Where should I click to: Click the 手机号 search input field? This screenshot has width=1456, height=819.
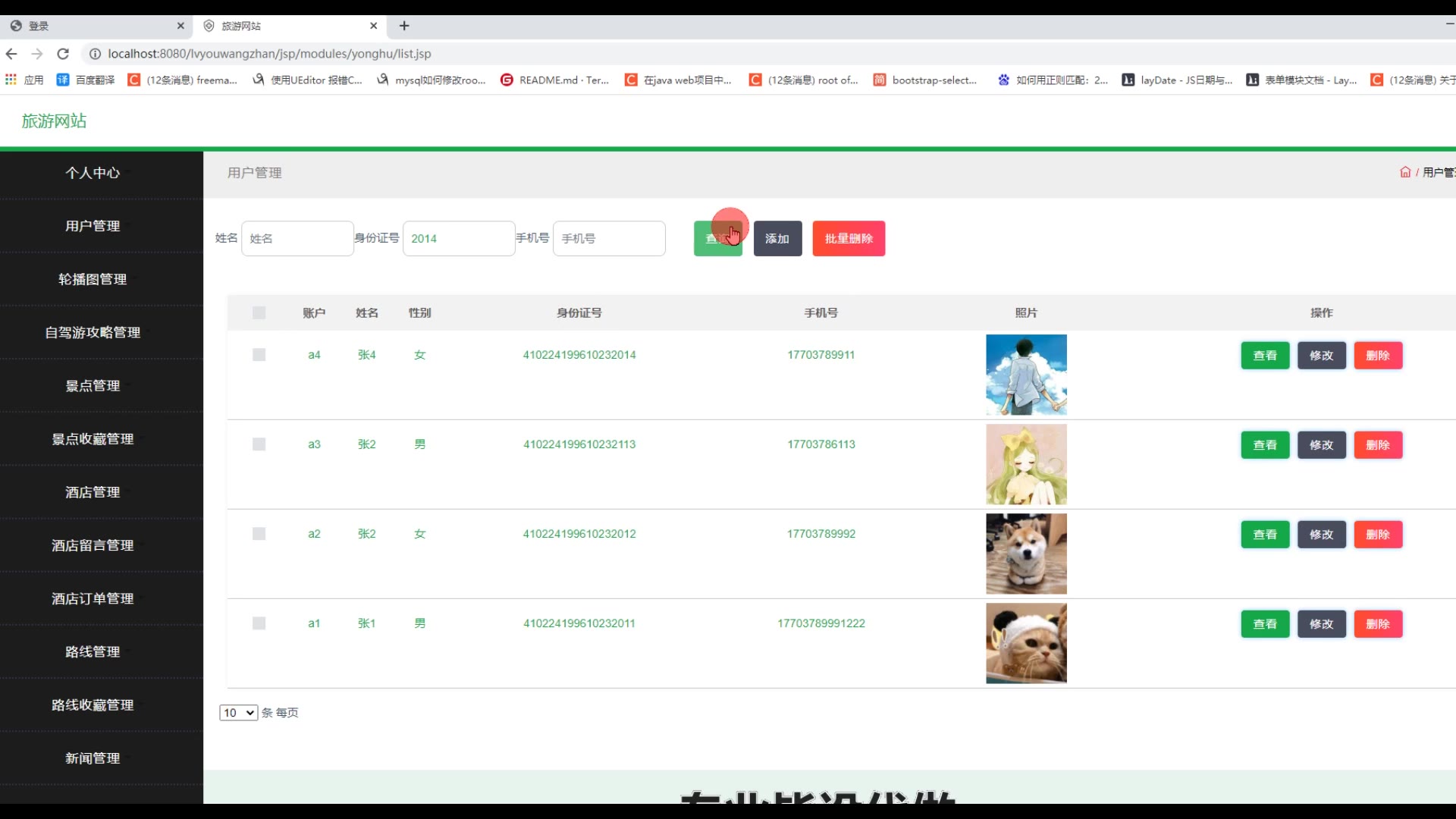609,239
